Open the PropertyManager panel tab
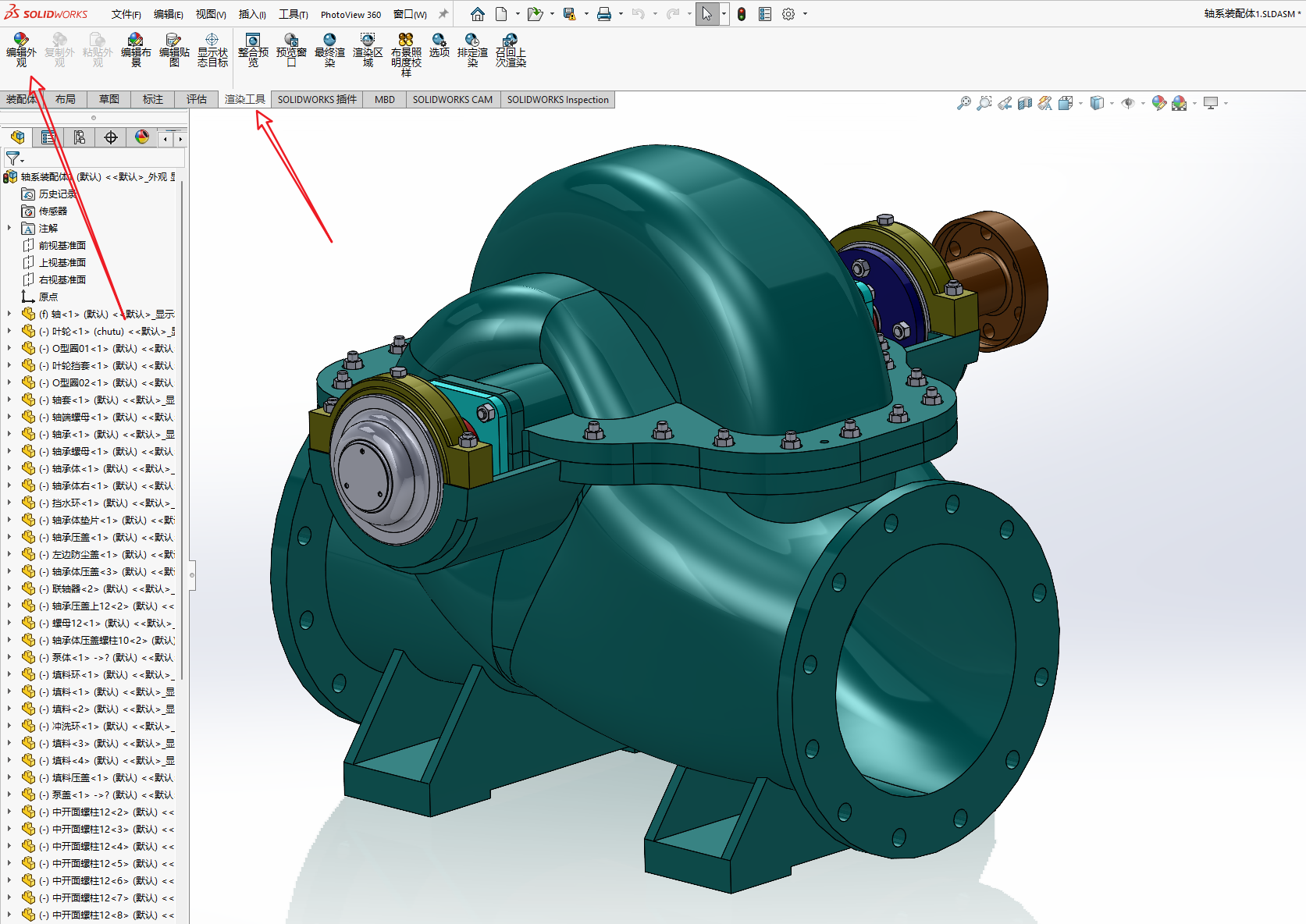Image resolution: width=1306 pixels, height=924 pixels. point(48,137)
